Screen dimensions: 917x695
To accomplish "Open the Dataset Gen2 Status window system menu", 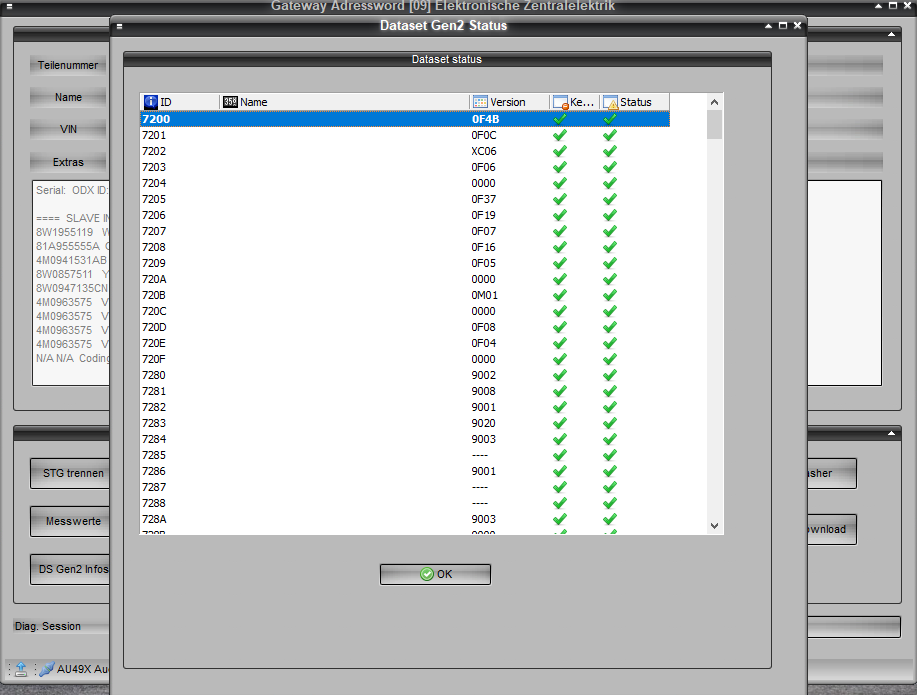I will click(119, 26).
